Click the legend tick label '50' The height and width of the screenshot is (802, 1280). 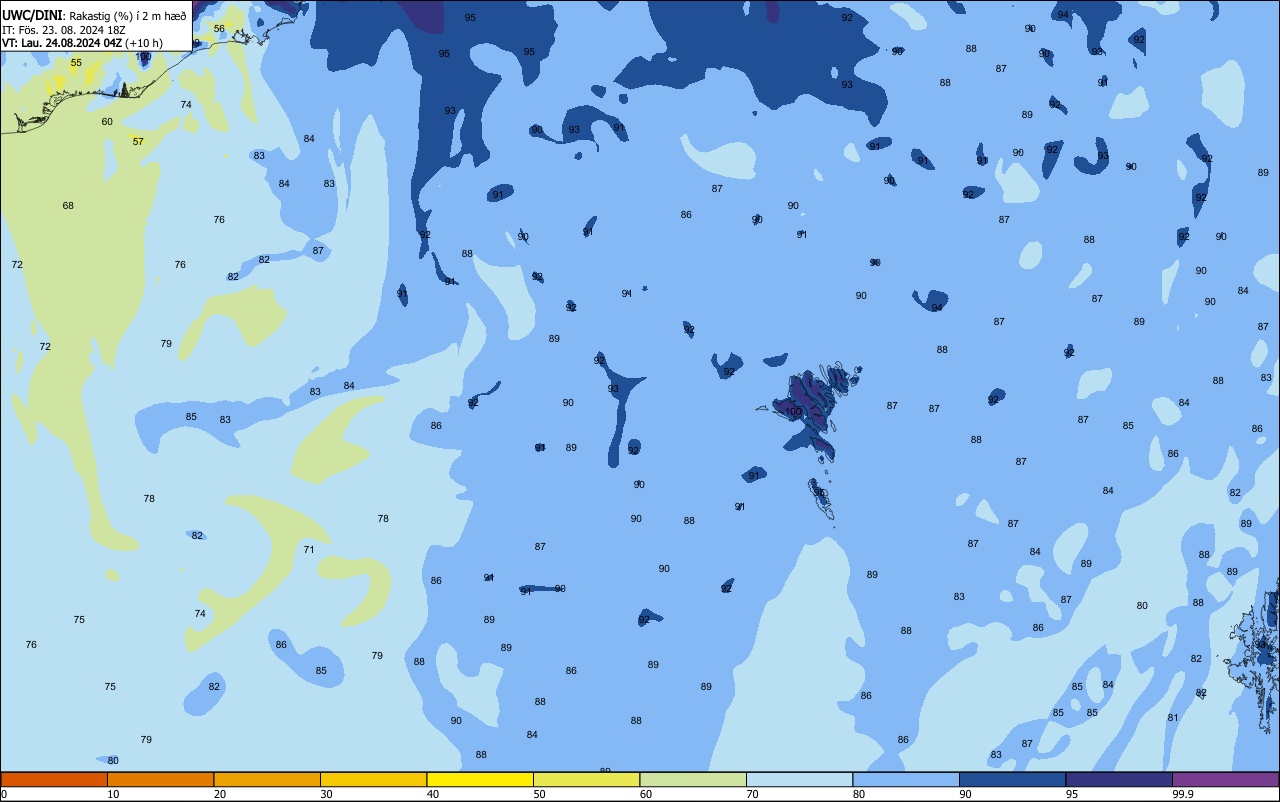coord(540,794)
